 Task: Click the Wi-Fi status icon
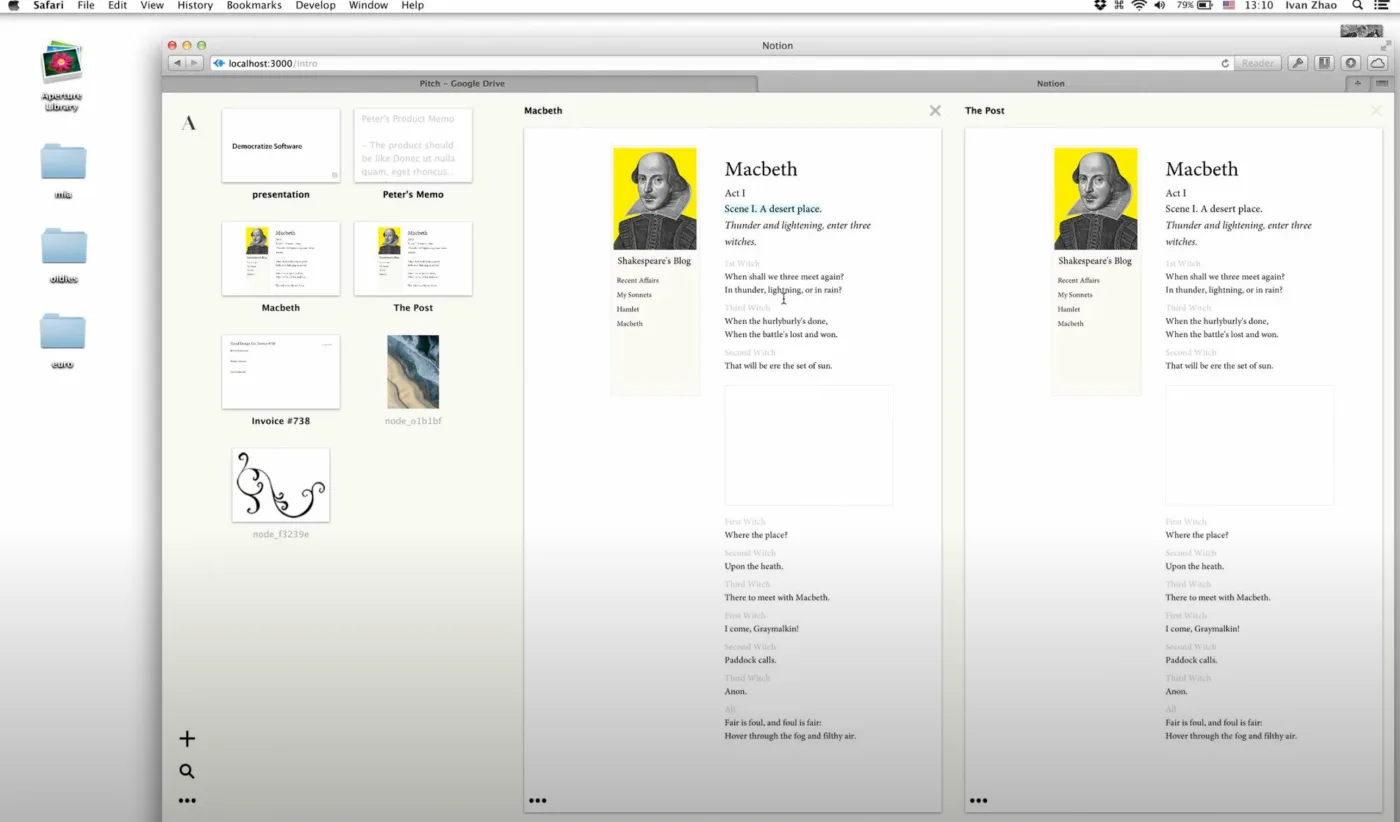point(1138,6)
